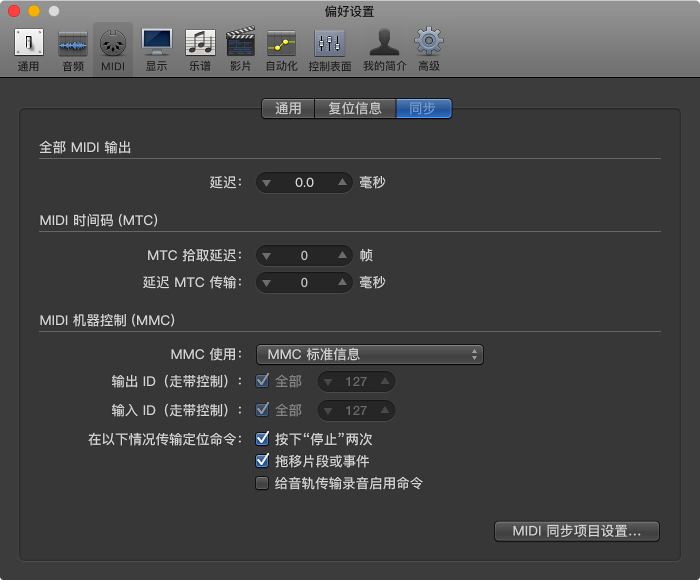Toggle 全部 checkbox for 输入 ID
Image resolution: width=700 pixels, height=580 pixels.
point(262,409)
